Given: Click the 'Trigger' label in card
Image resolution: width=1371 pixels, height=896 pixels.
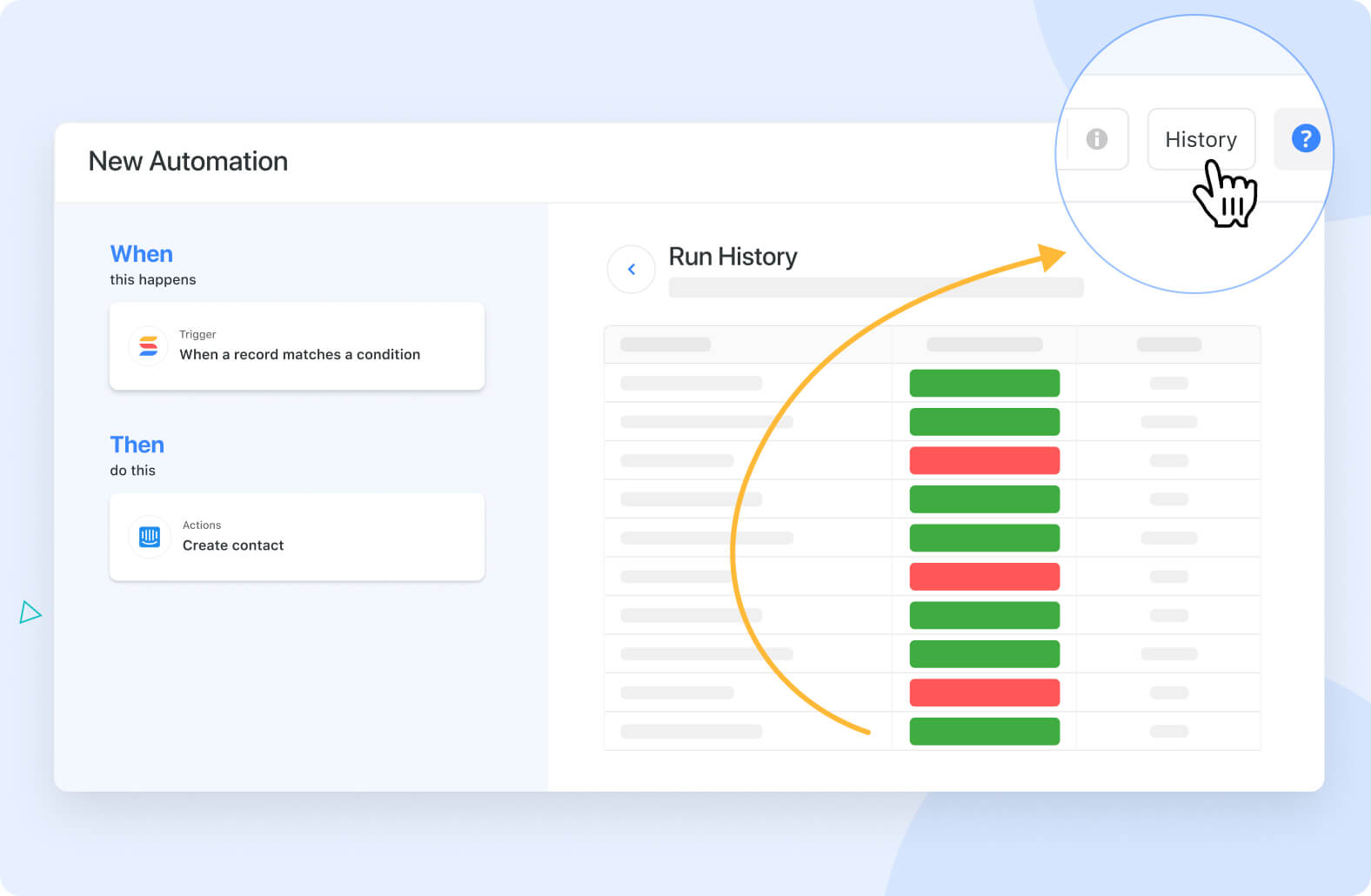Looking at the screenshot, I should [197, 334].
